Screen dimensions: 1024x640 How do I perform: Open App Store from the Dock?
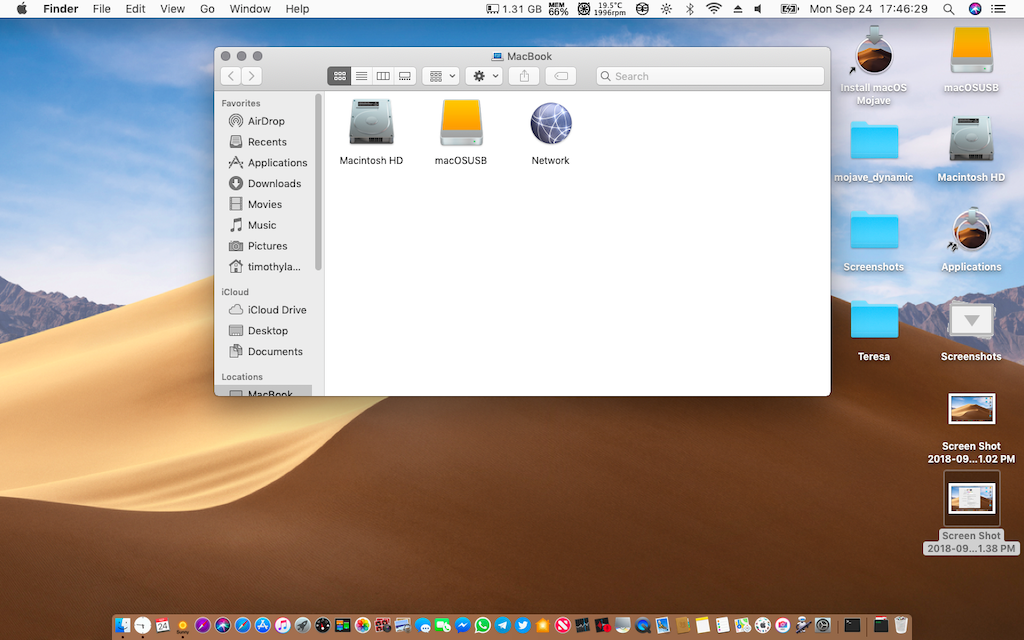pyautogui.click(x=263, y=625)
